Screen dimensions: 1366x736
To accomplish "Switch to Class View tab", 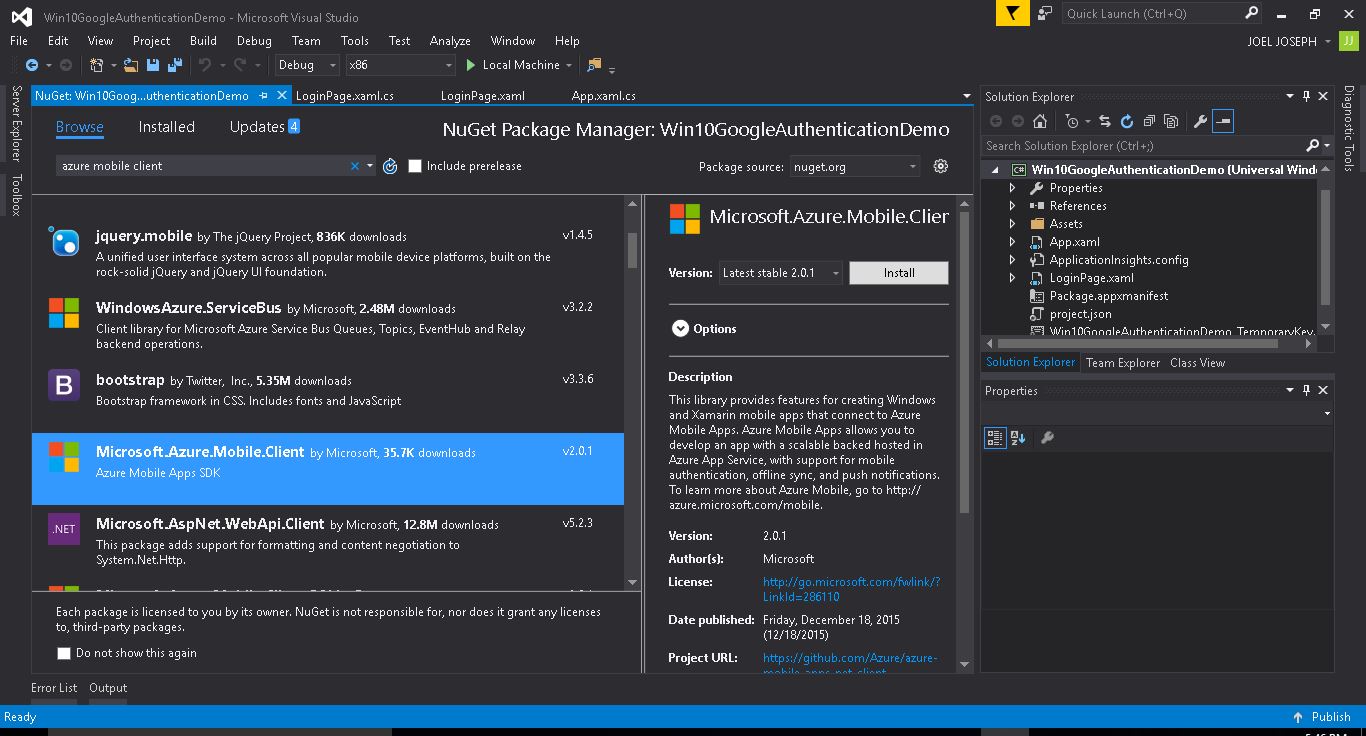I will point(1197,363).
